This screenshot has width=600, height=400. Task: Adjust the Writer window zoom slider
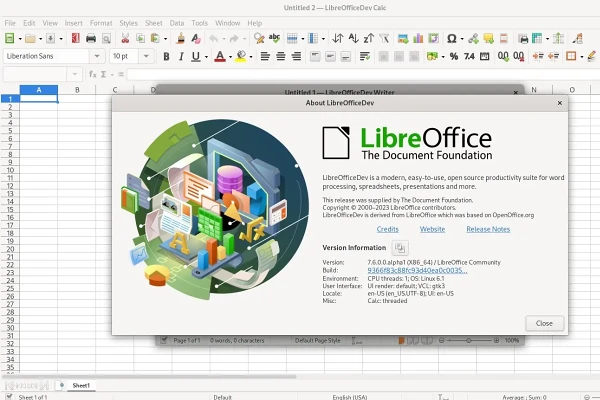click(469, 340)
